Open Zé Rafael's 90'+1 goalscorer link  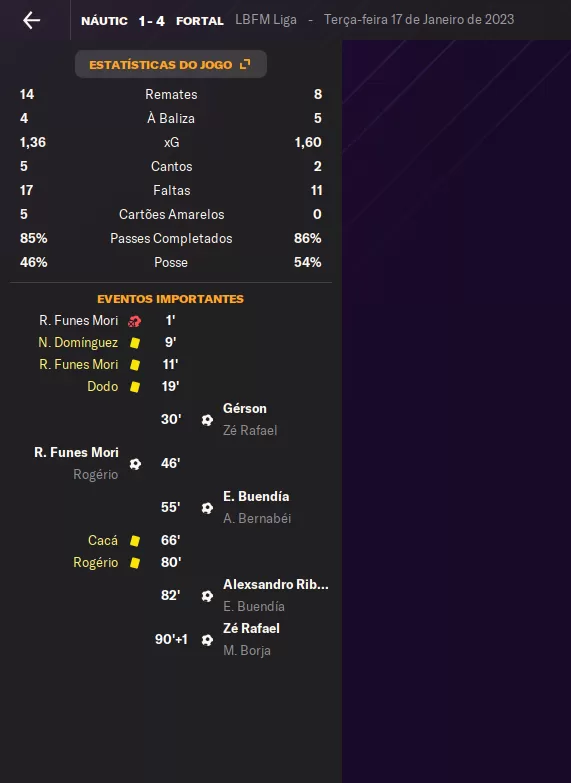click(251, 628)
